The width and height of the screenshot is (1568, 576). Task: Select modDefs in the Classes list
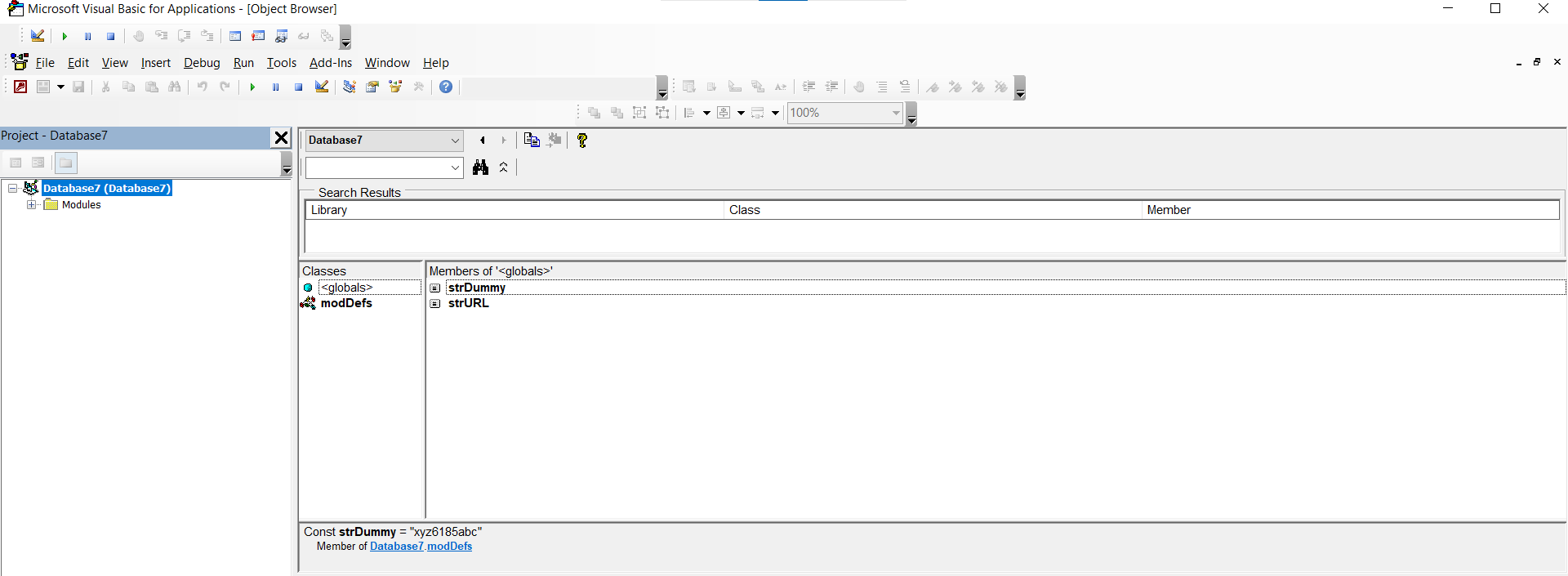pyautogui.click(x=346, y=303)
